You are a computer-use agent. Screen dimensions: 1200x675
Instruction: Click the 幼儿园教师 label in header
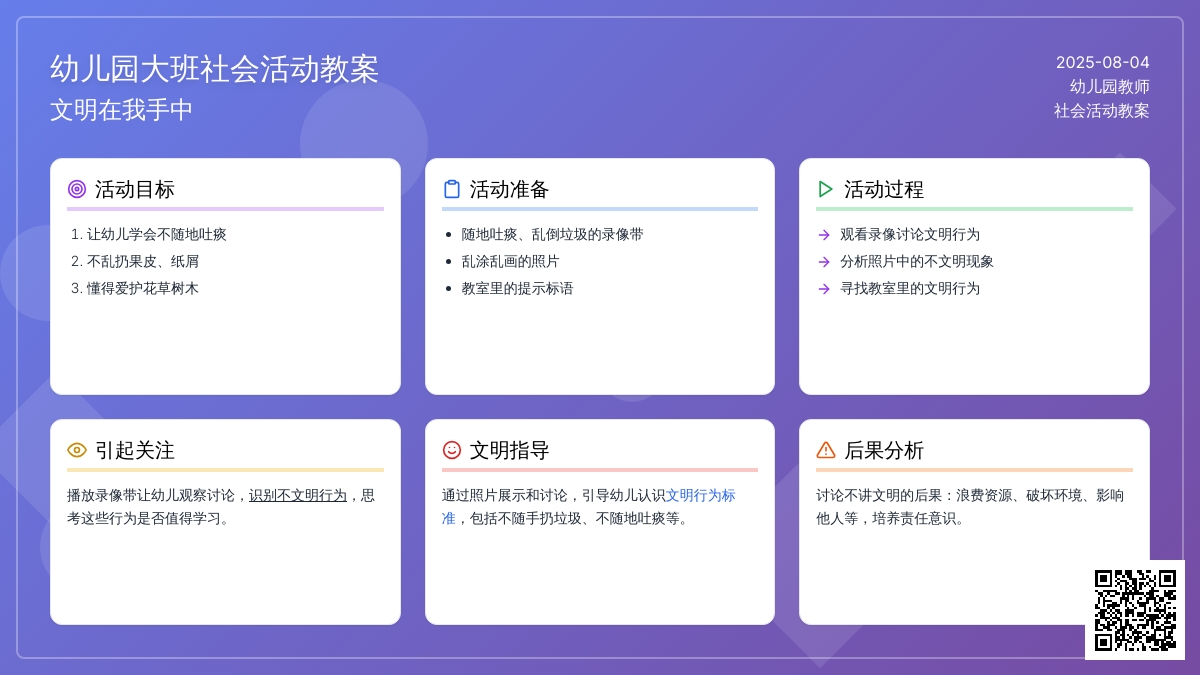point(1110,86)
